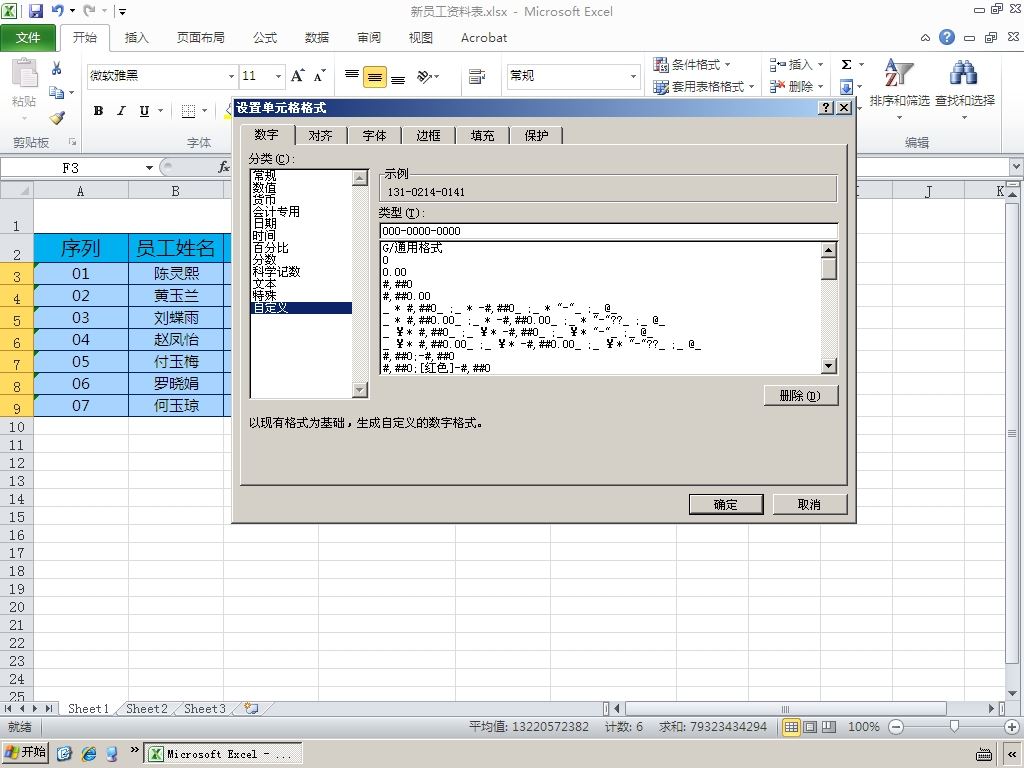Expand the formula bar chevron
The width and height of the screenshot is (1024, 768).
click(1016, 167)
